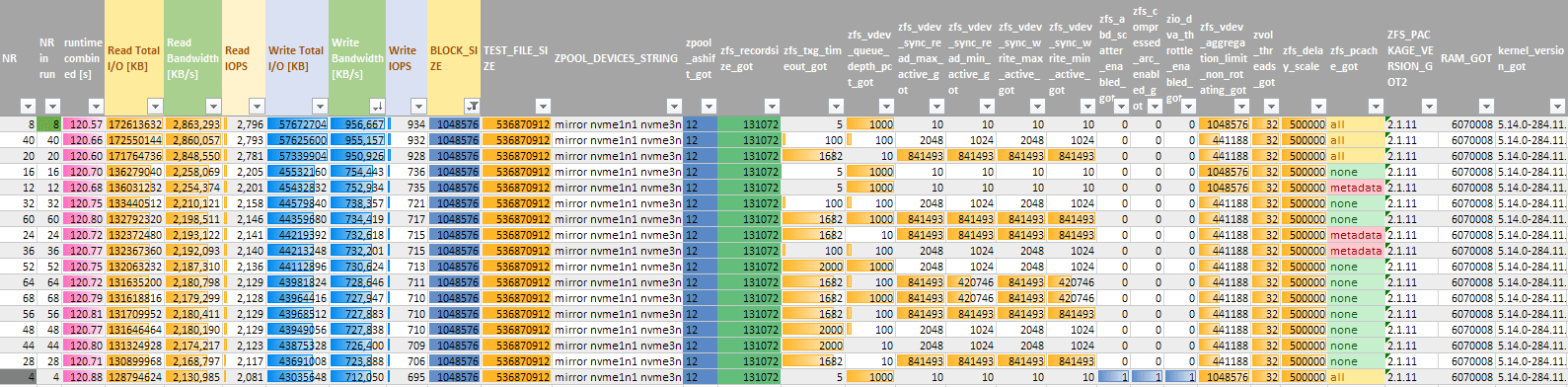Open the filter dropdown for BLOCK_SIZE column
Screen dimensions: 1568x387
click(472, 106)
